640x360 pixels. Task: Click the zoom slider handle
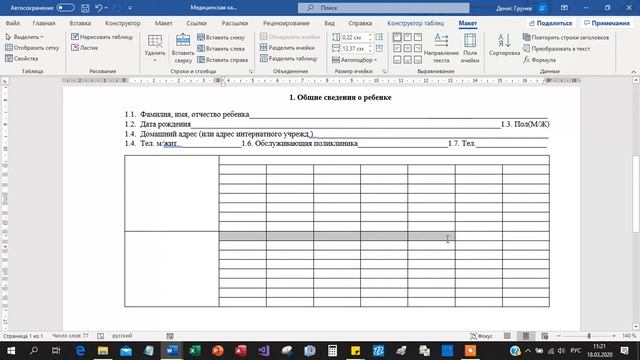(589, 336)
